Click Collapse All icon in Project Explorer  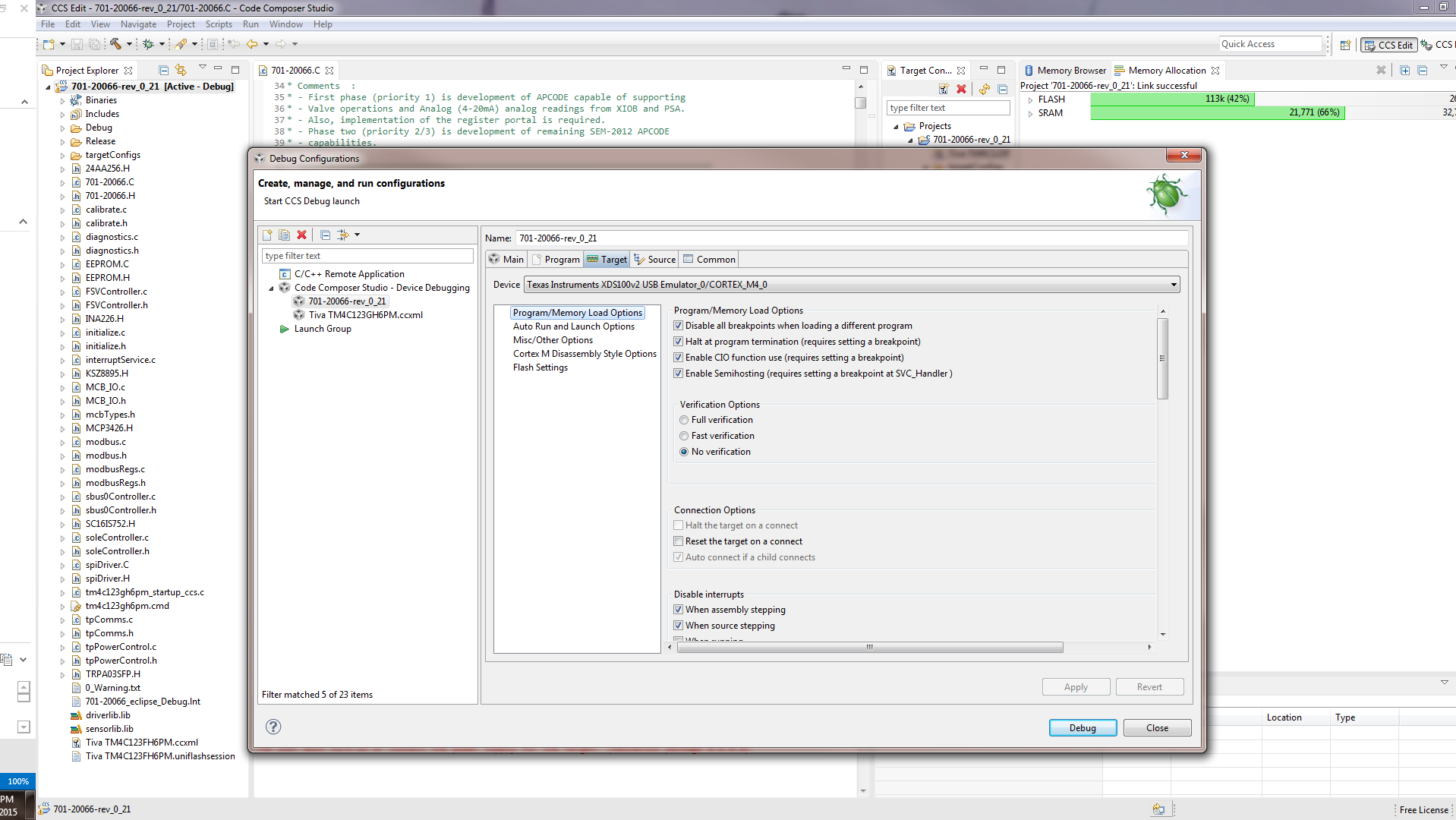pos(163,70)
